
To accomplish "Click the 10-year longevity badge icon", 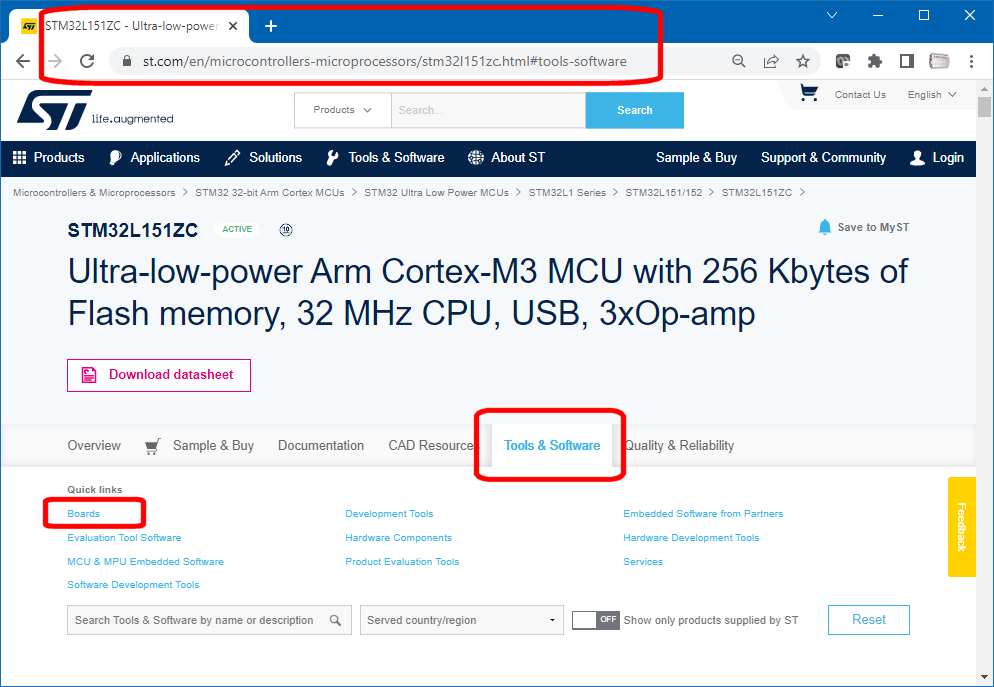I will pyautogui.click(x=286, y=229).
